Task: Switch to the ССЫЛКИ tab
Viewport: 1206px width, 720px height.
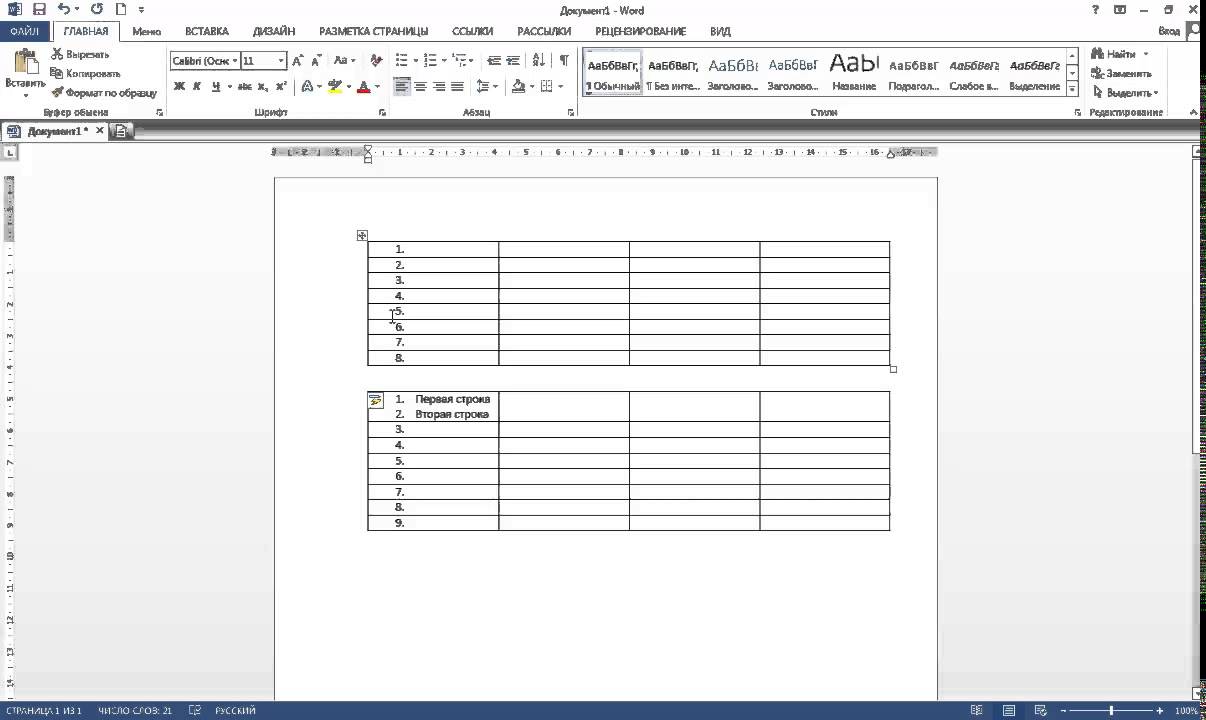Action: point(472,31)
